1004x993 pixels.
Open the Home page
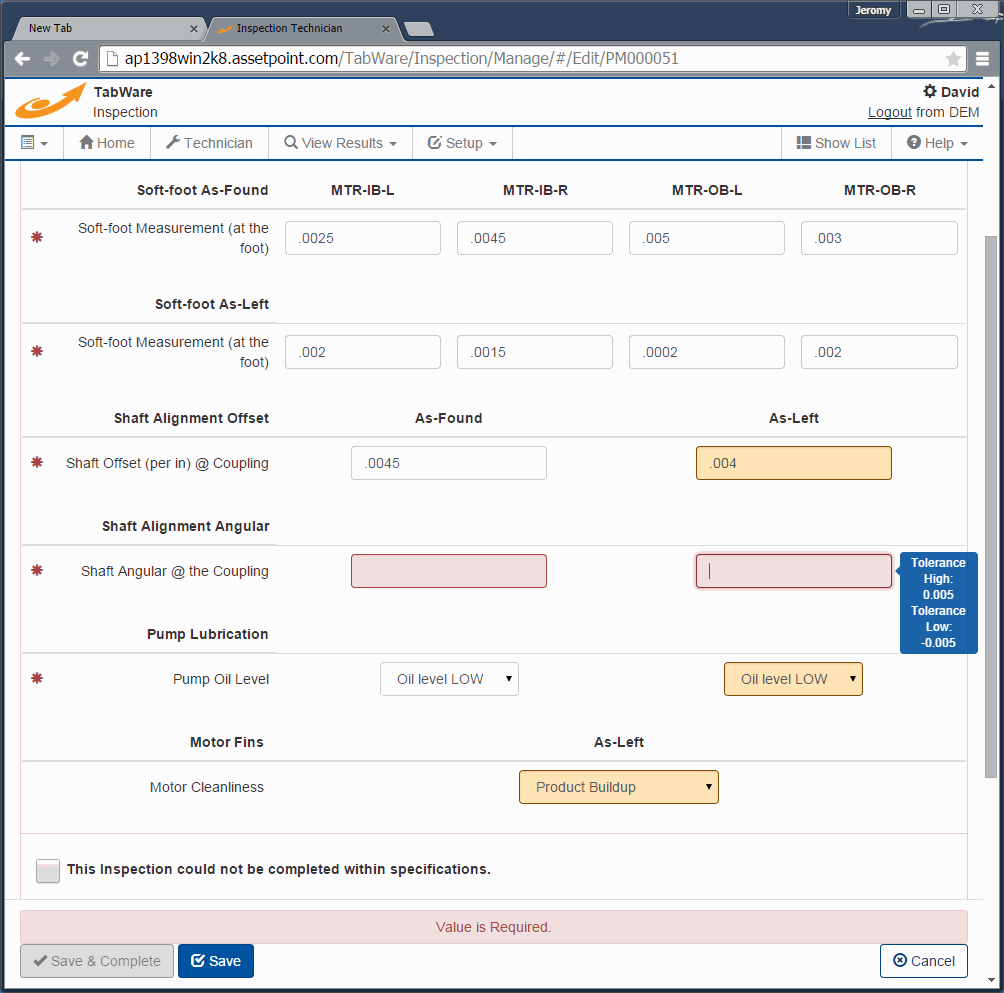pyautogui.click(x=106, y=142)
